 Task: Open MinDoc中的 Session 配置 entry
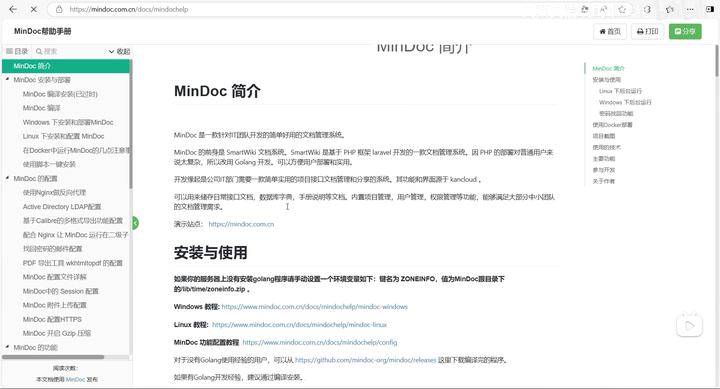coord(61,291)
